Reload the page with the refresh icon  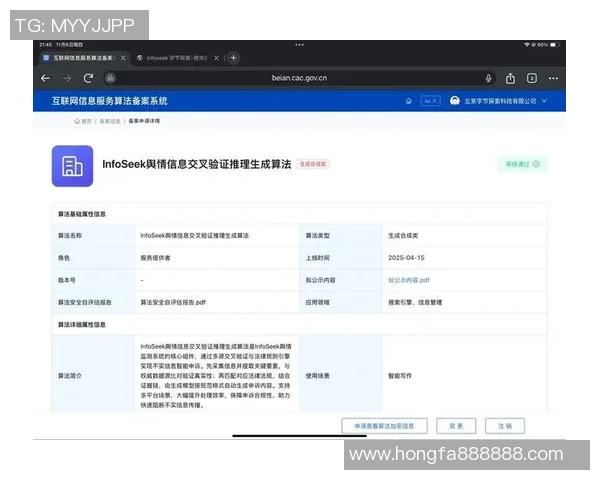pyautogui.click(x=88, y=78)
